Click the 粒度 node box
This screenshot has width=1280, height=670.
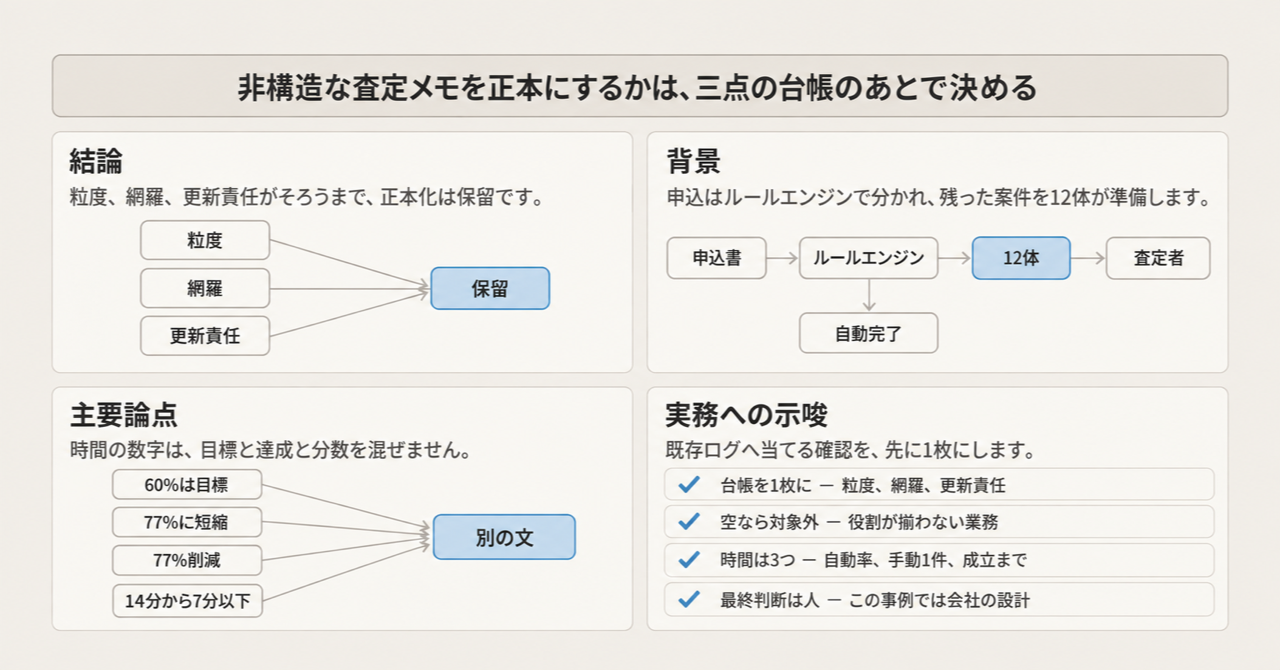205,241
